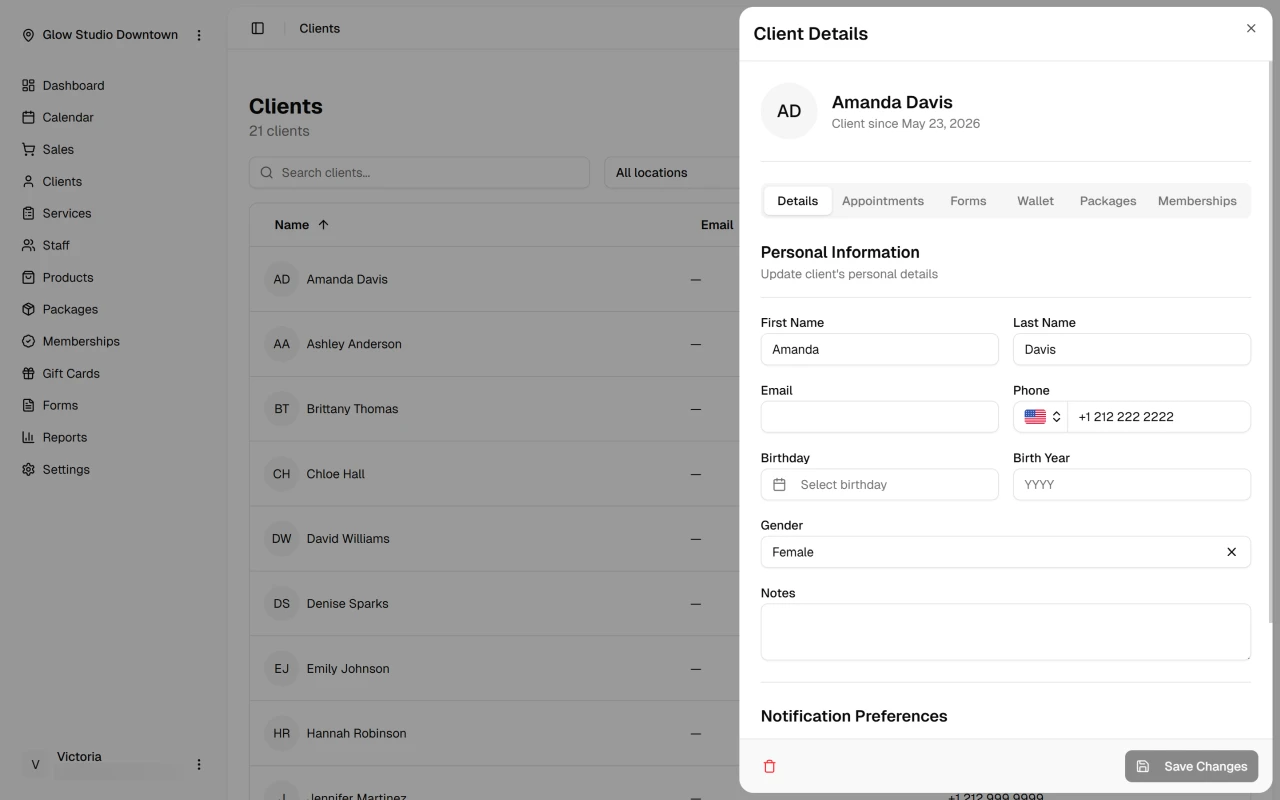Open the Forms document icon
This screenshot has width=1280, height=800.
tap(28, 406)
